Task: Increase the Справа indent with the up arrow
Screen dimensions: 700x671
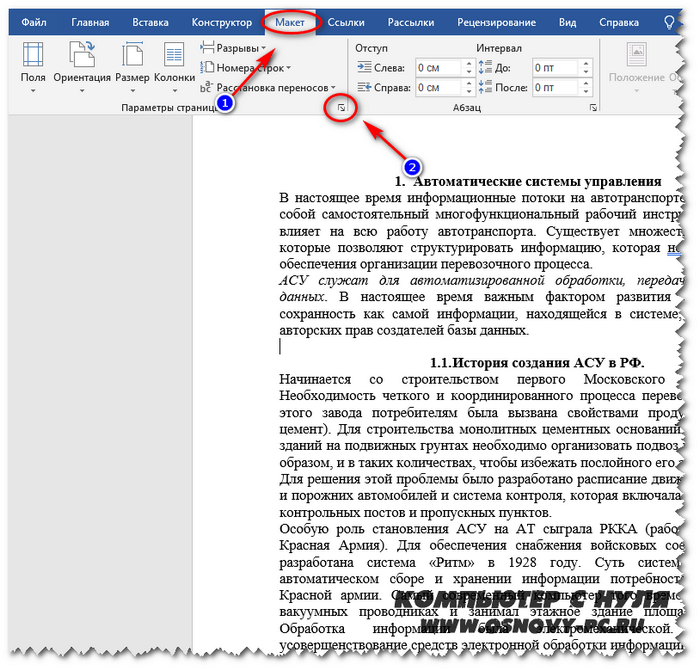Action: tap(468, 84)
